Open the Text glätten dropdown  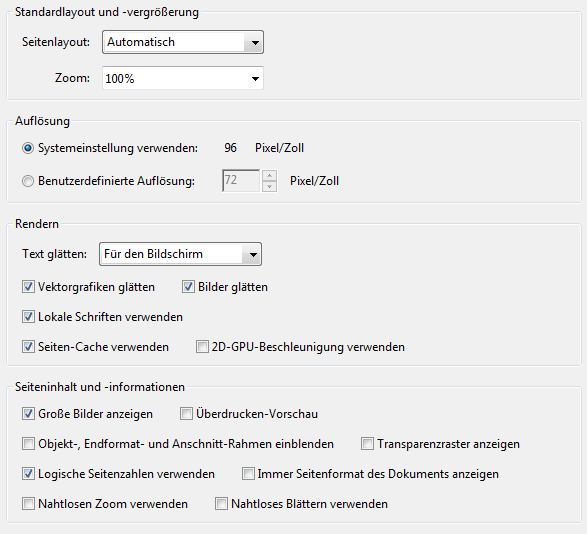click(x=180, y=254)
